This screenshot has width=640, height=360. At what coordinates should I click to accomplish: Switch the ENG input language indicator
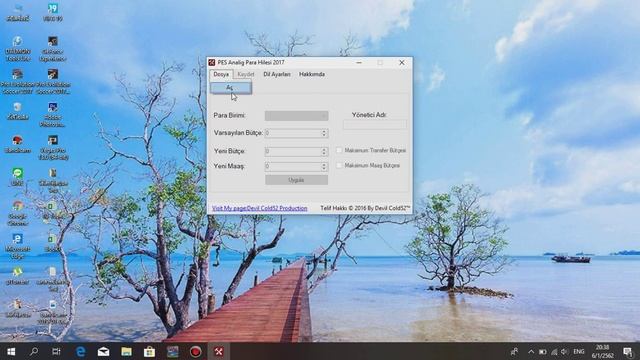point(579,351)
